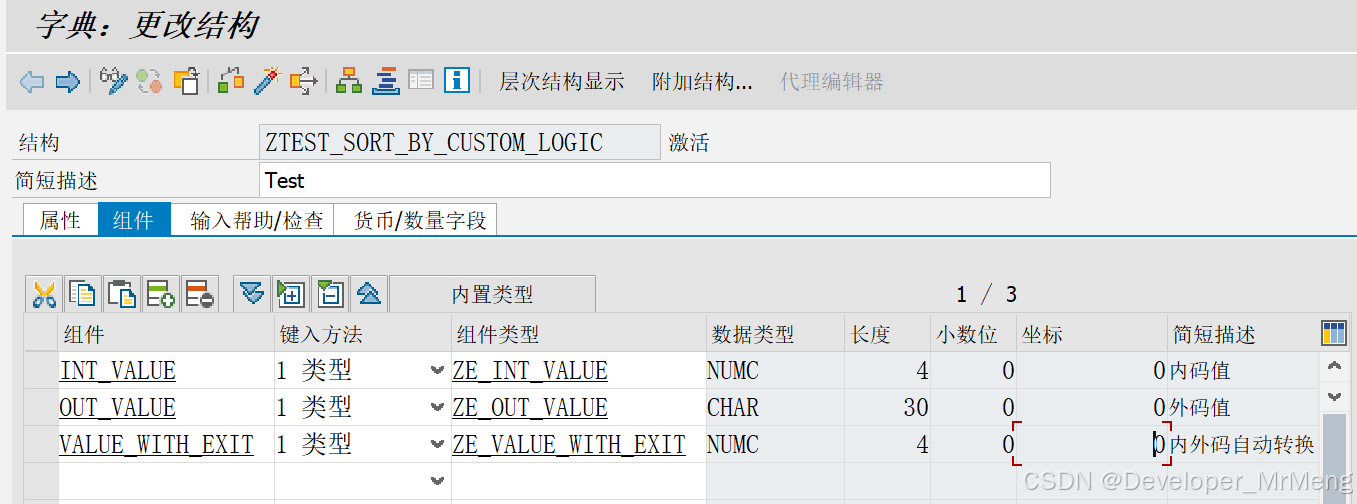The image size is (1357, 504).
Task: Click the 内置类型 button
Action: (x=492, y=294)
